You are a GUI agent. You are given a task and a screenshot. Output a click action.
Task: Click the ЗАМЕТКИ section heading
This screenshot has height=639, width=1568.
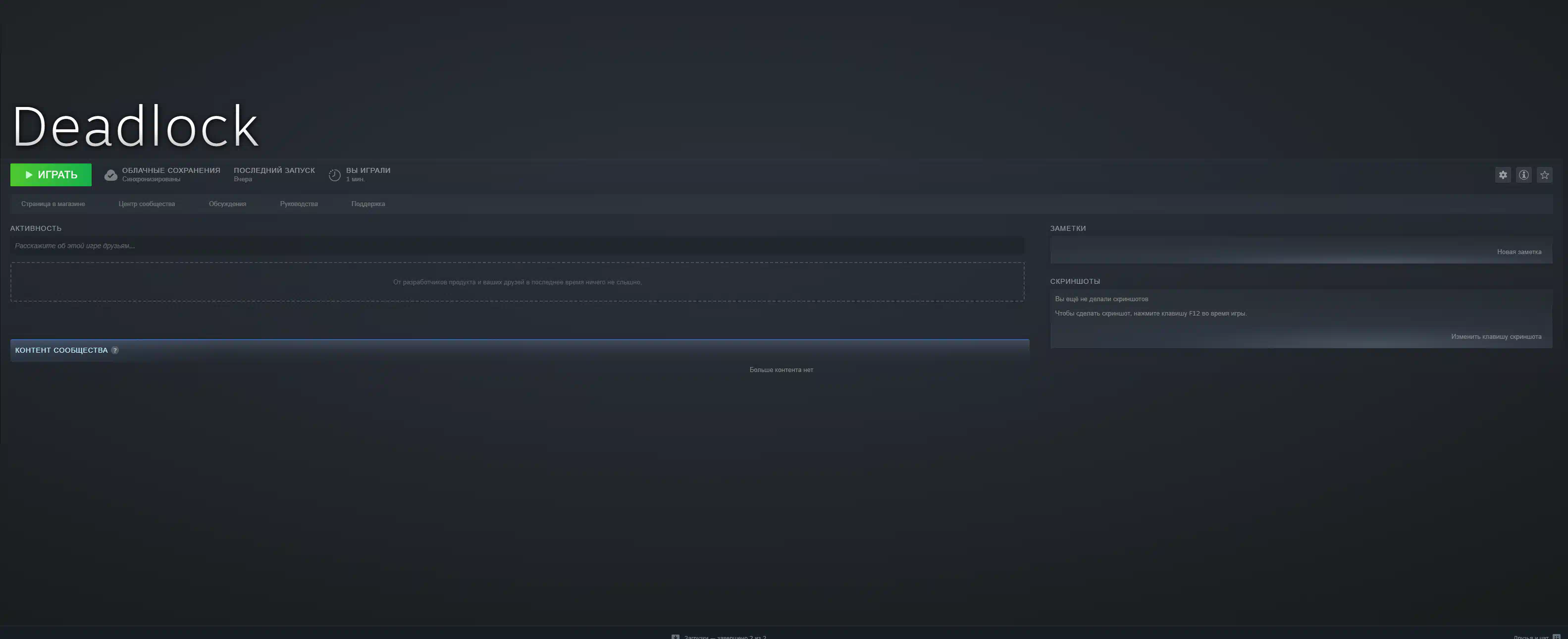click(x=1068, y=228)
